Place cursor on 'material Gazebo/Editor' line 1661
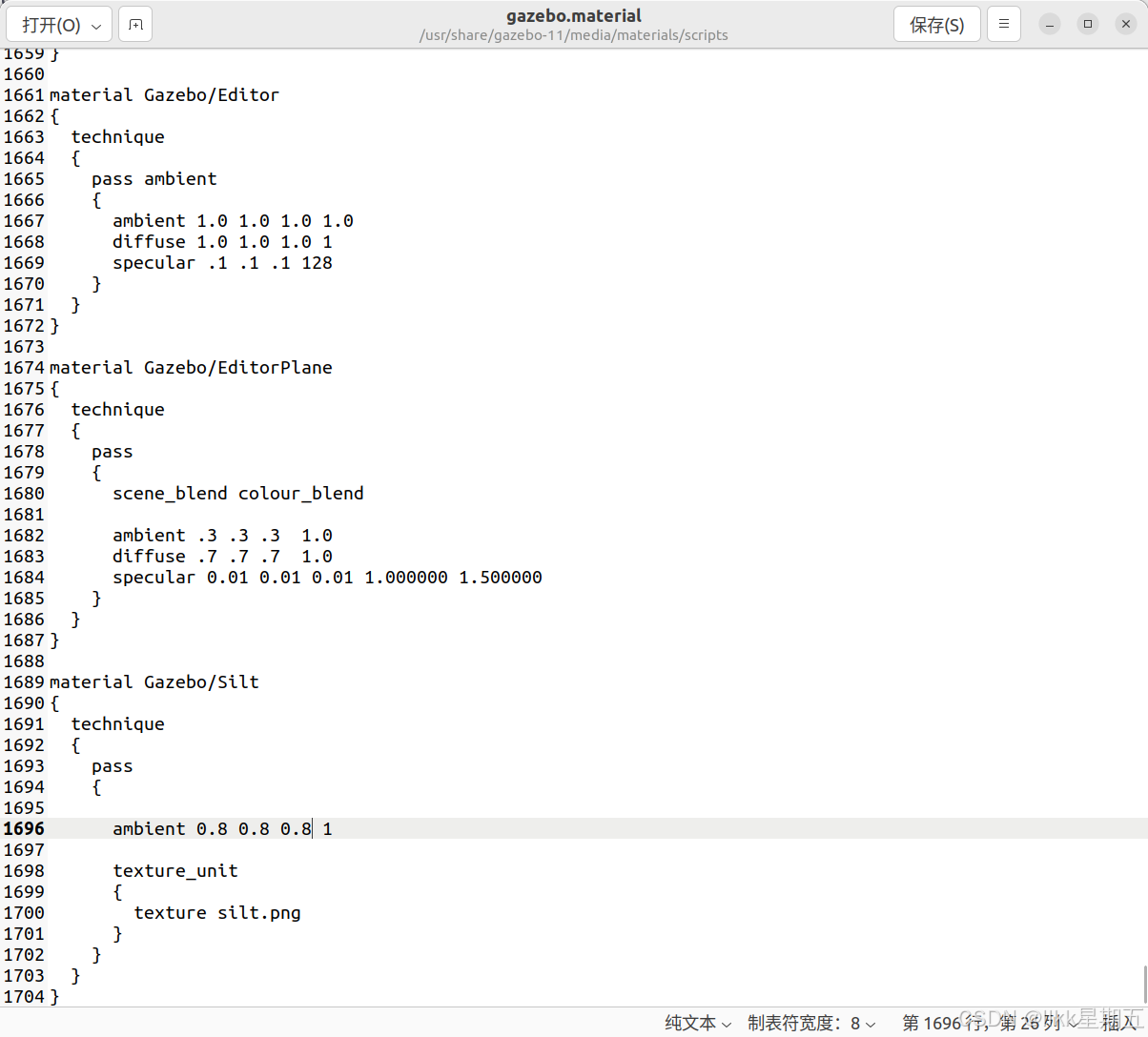 click(164, 95)
